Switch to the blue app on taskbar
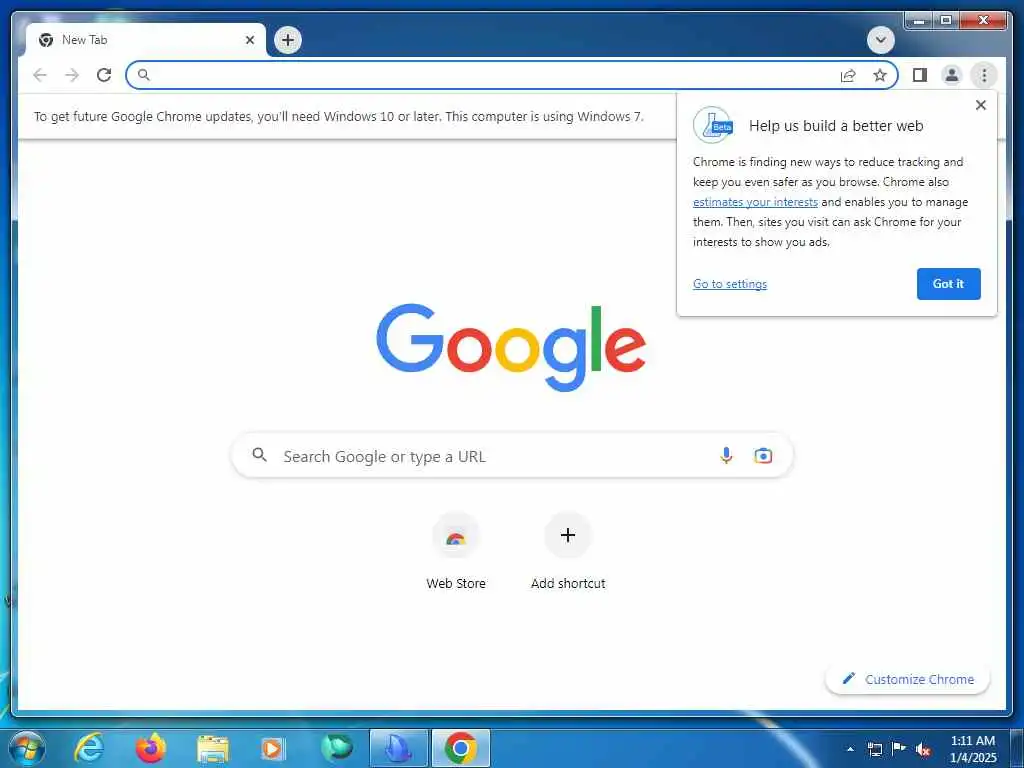1024x768 pixels. pos(398,748)
